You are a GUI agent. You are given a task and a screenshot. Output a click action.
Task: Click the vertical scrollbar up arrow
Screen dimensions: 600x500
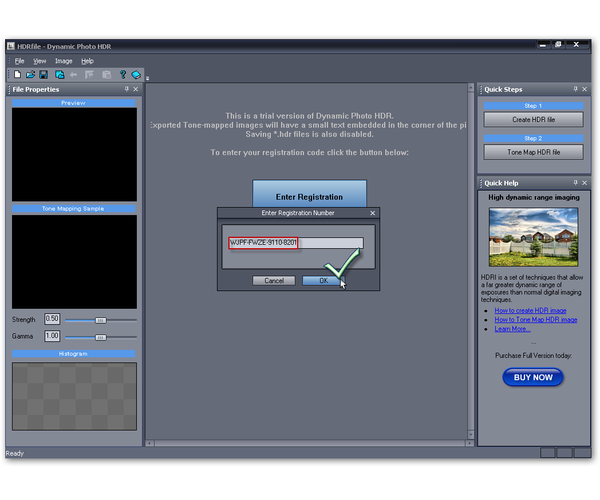coord(471,88)
